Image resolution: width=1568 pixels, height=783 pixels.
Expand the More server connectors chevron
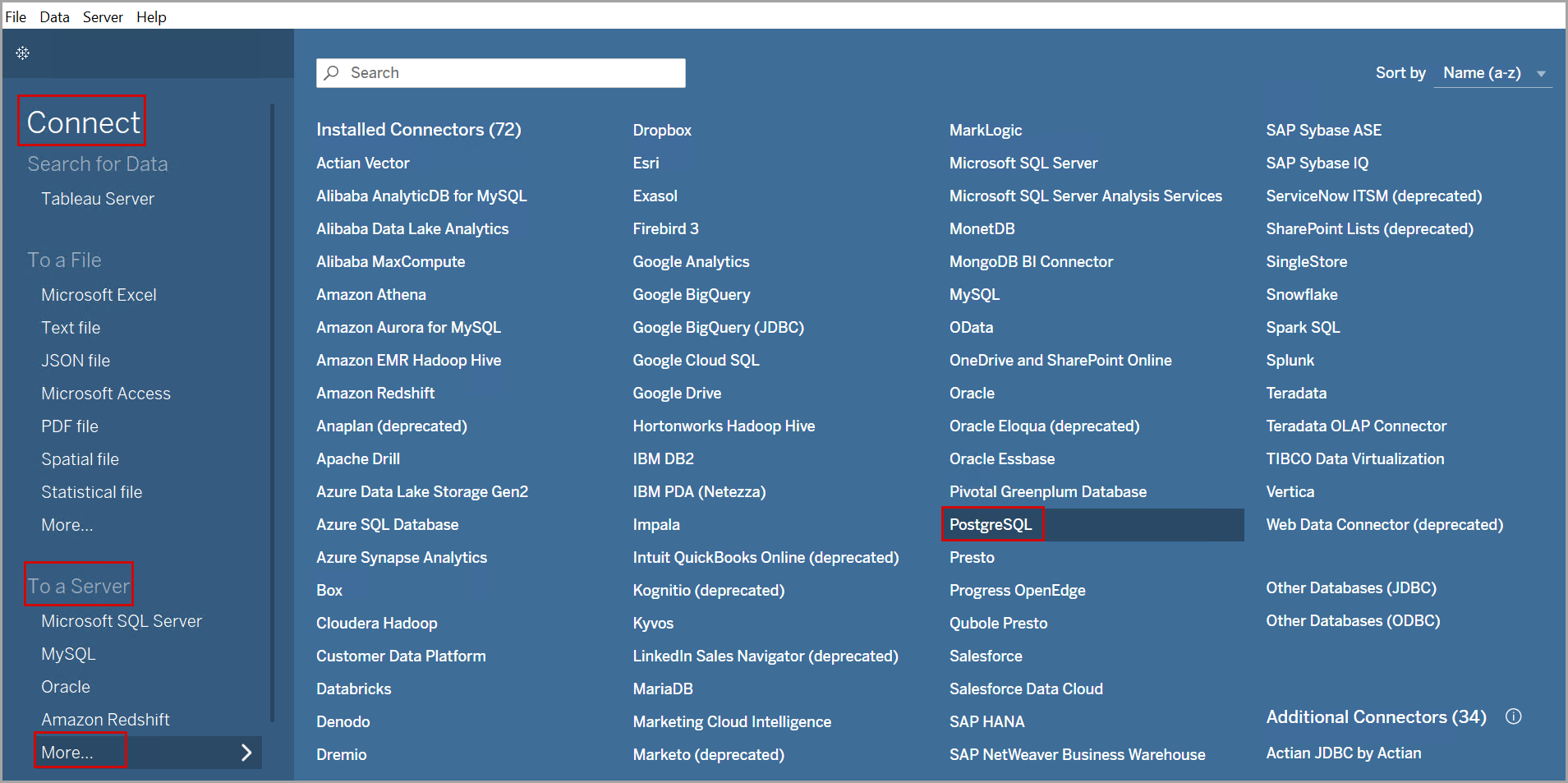coord(246,753)
